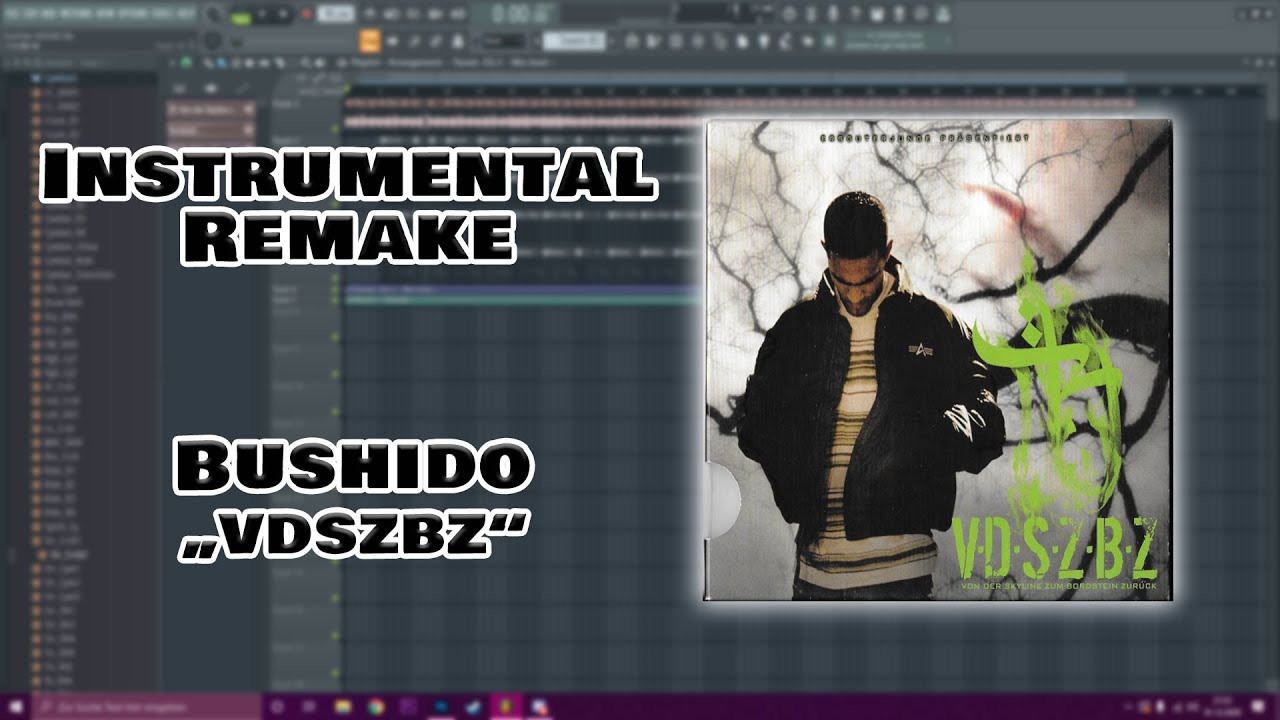Click the red record button in transport

click(x=304, y=15)
